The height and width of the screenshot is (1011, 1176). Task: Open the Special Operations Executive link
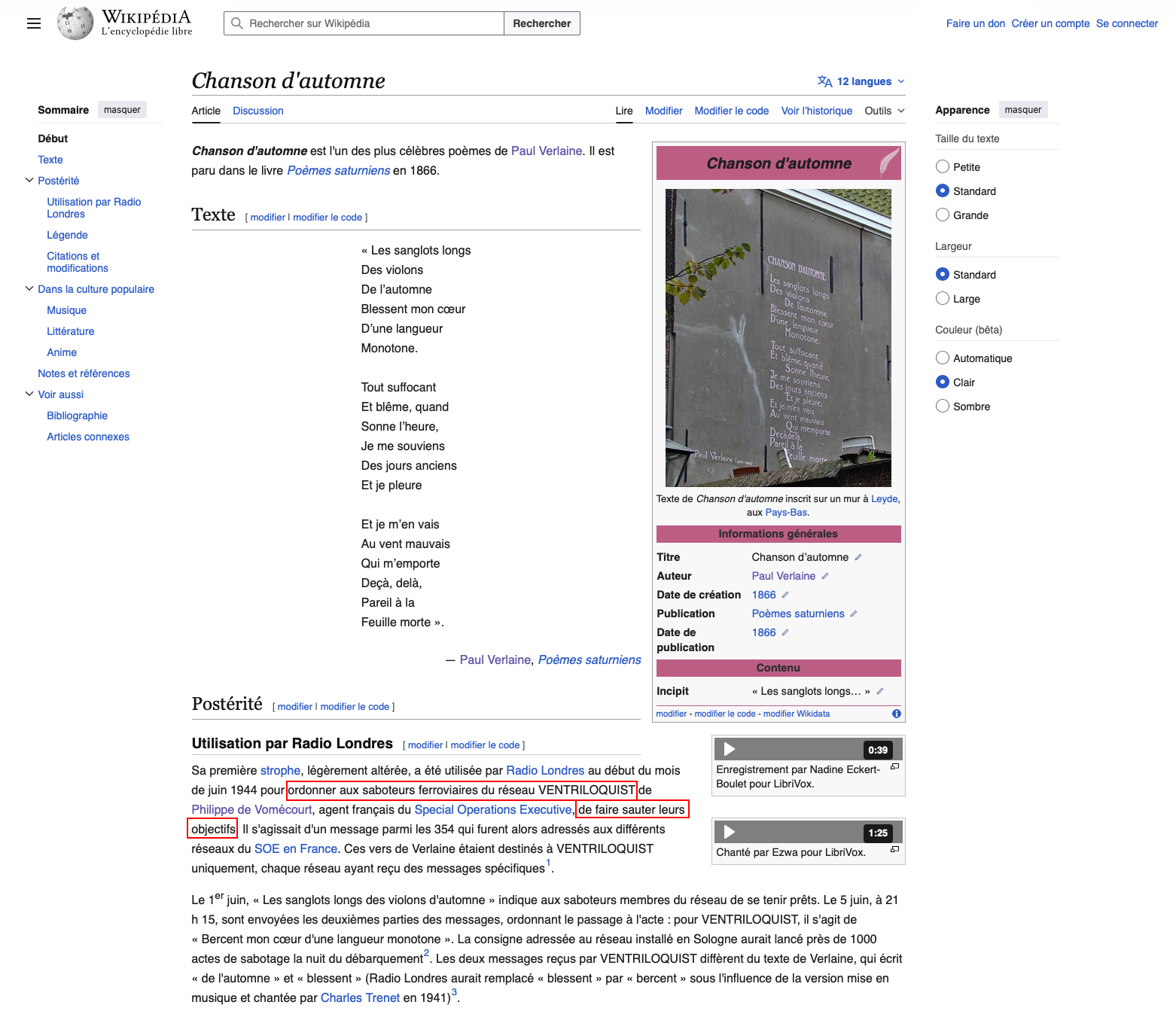click(x=493, y=809)
